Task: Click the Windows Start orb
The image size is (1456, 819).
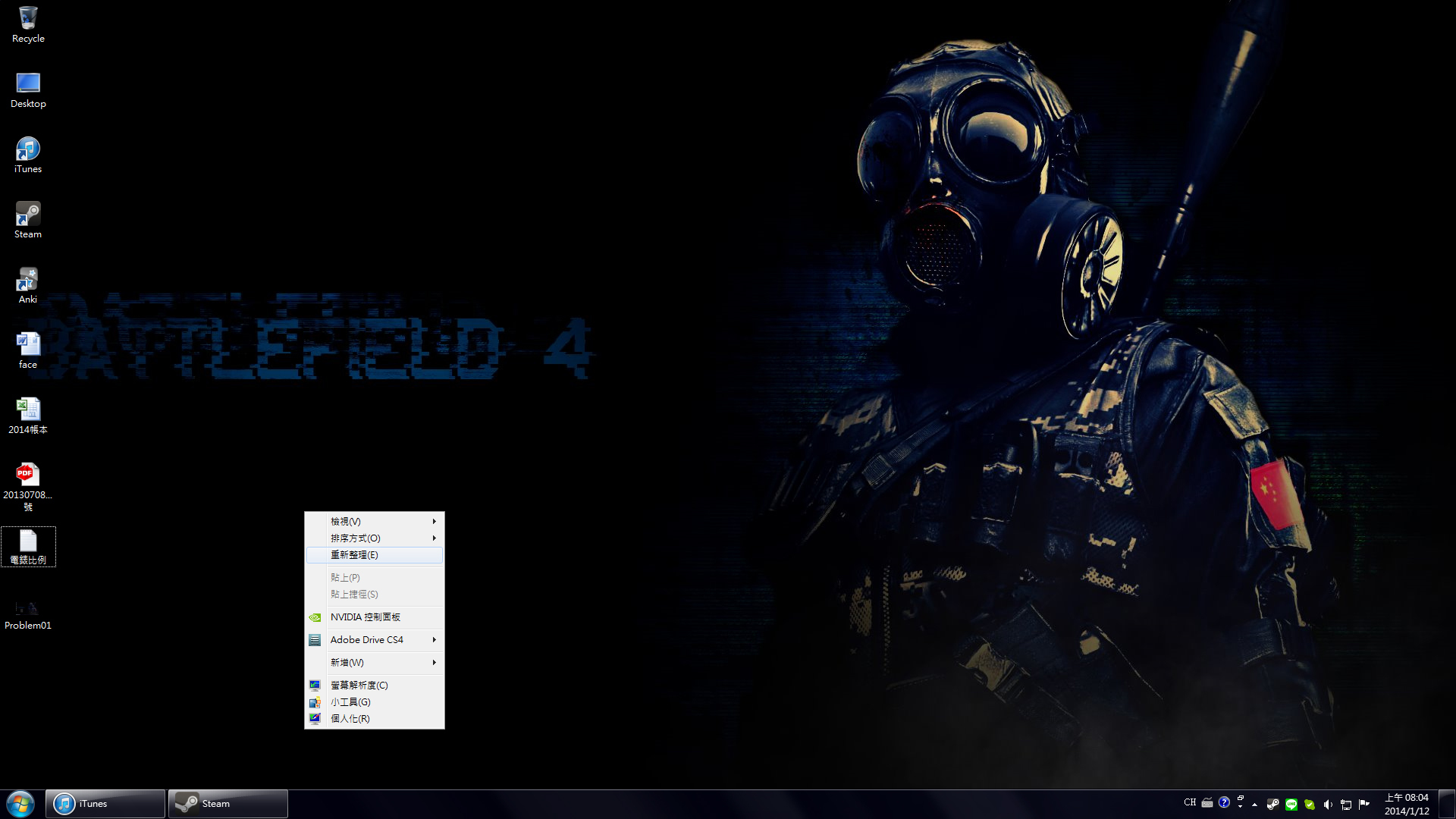Action: click(20, 803)
